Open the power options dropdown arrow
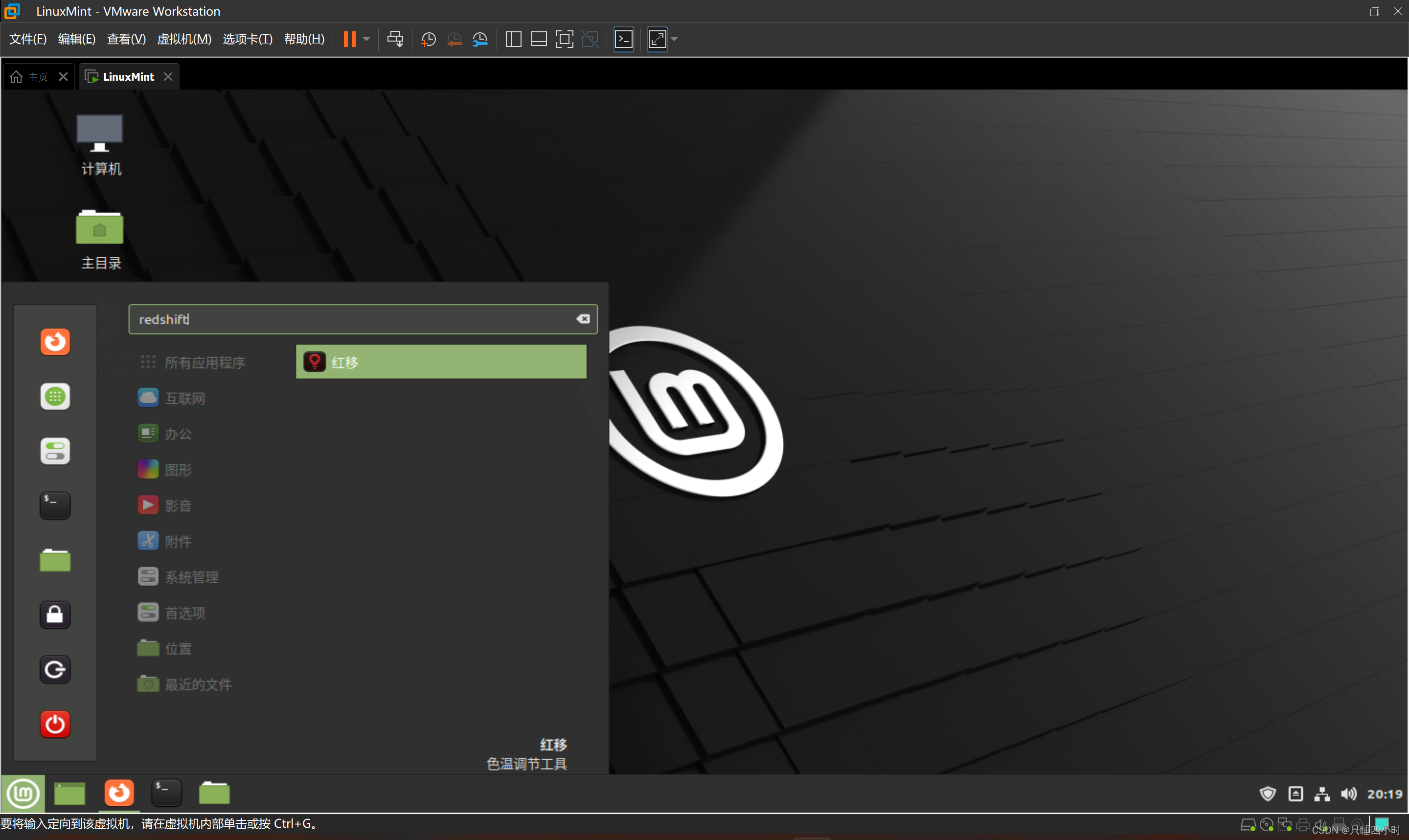 click(366, 39)
